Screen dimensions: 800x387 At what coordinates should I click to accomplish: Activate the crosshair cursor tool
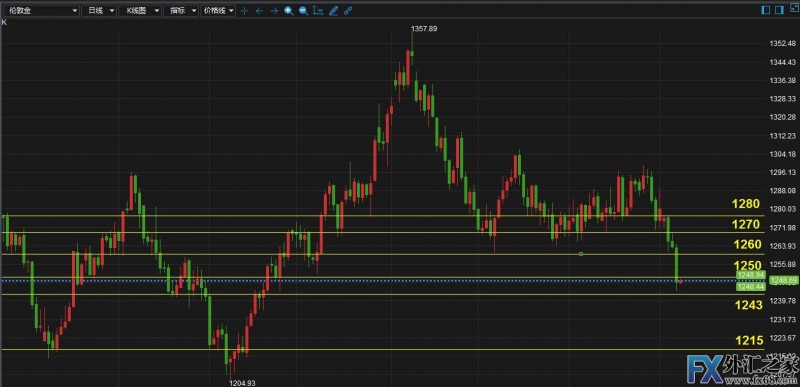pos(244,11)
